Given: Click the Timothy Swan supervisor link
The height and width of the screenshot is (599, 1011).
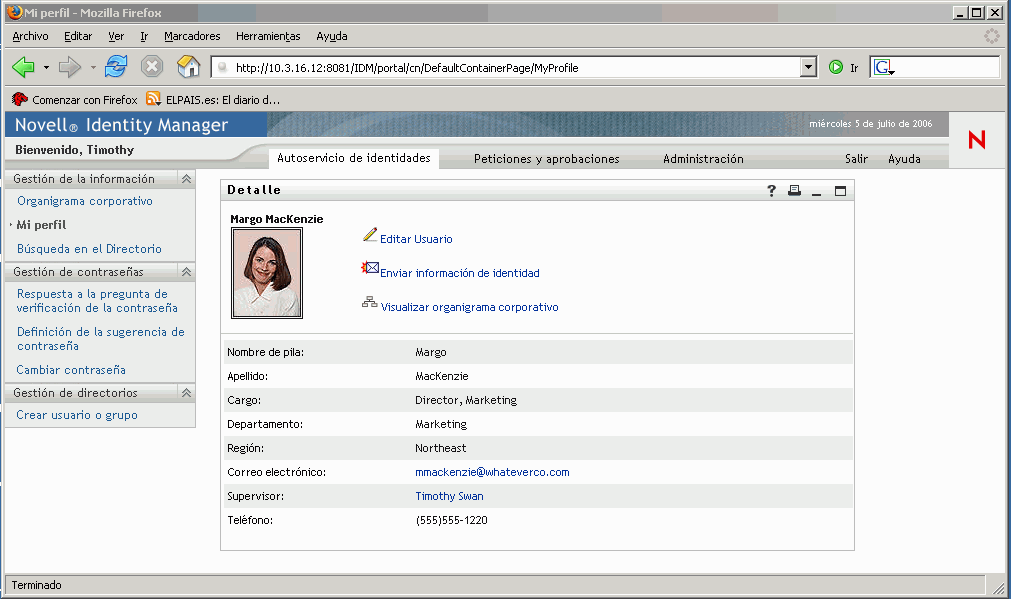Looking at the screenshot, I should 449,496.
